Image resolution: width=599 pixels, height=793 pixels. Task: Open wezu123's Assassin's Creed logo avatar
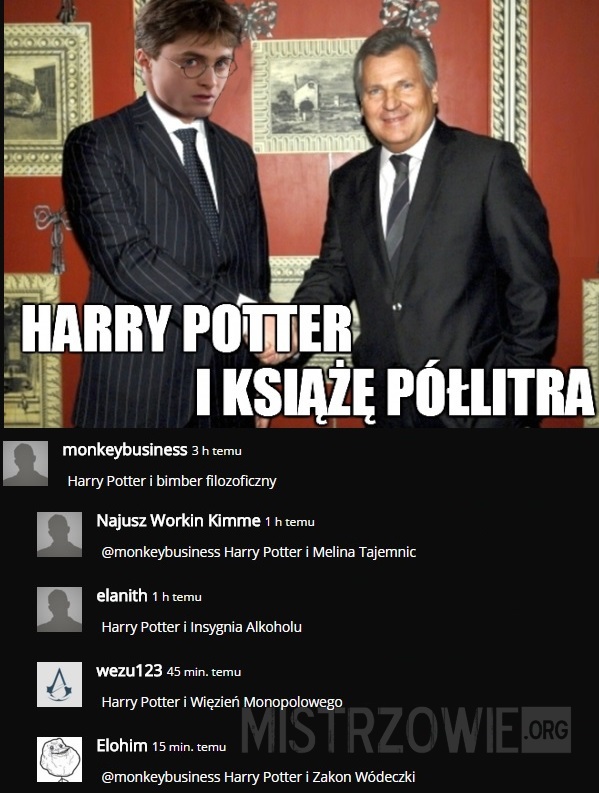click(x=59, y=684)
